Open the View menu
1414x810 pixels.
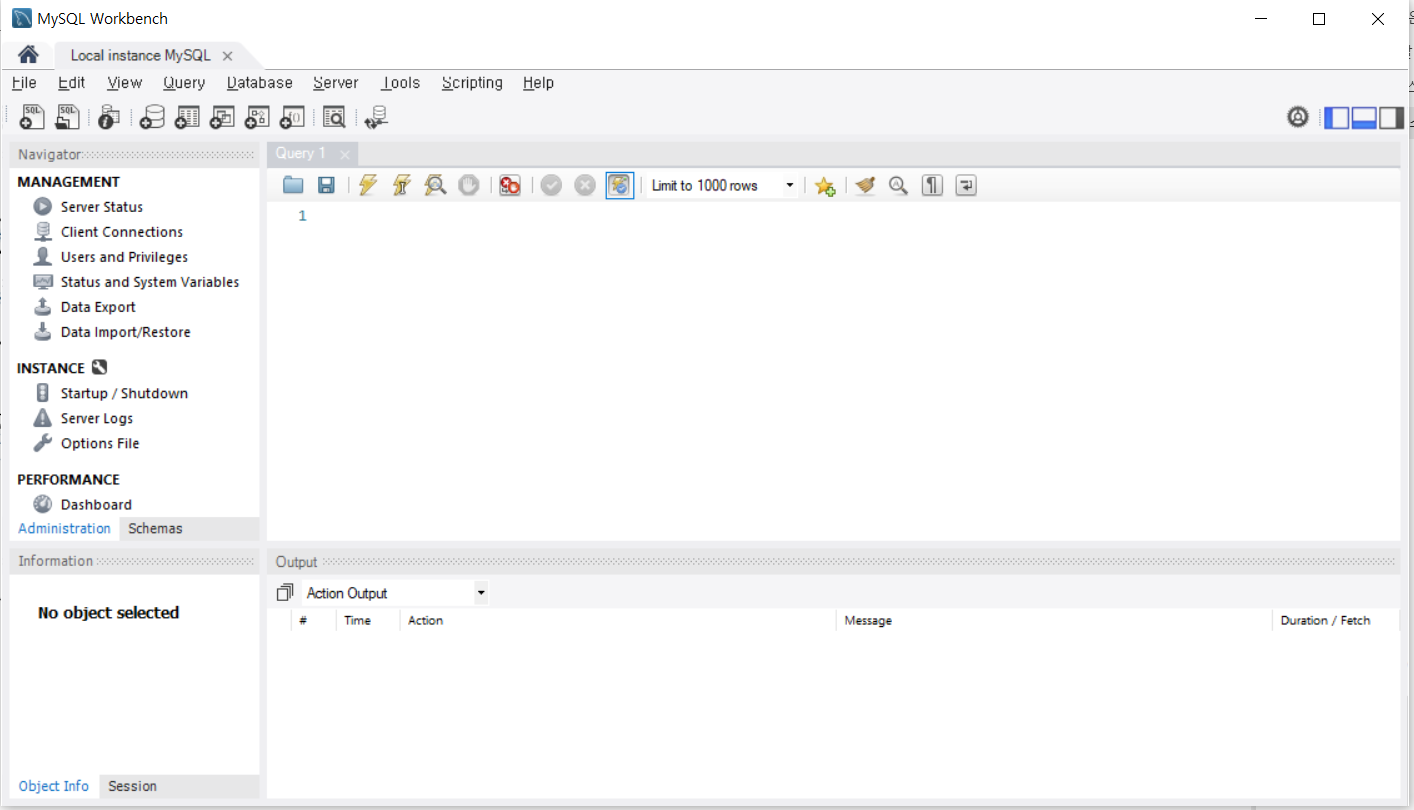click(x=125, y=83)
